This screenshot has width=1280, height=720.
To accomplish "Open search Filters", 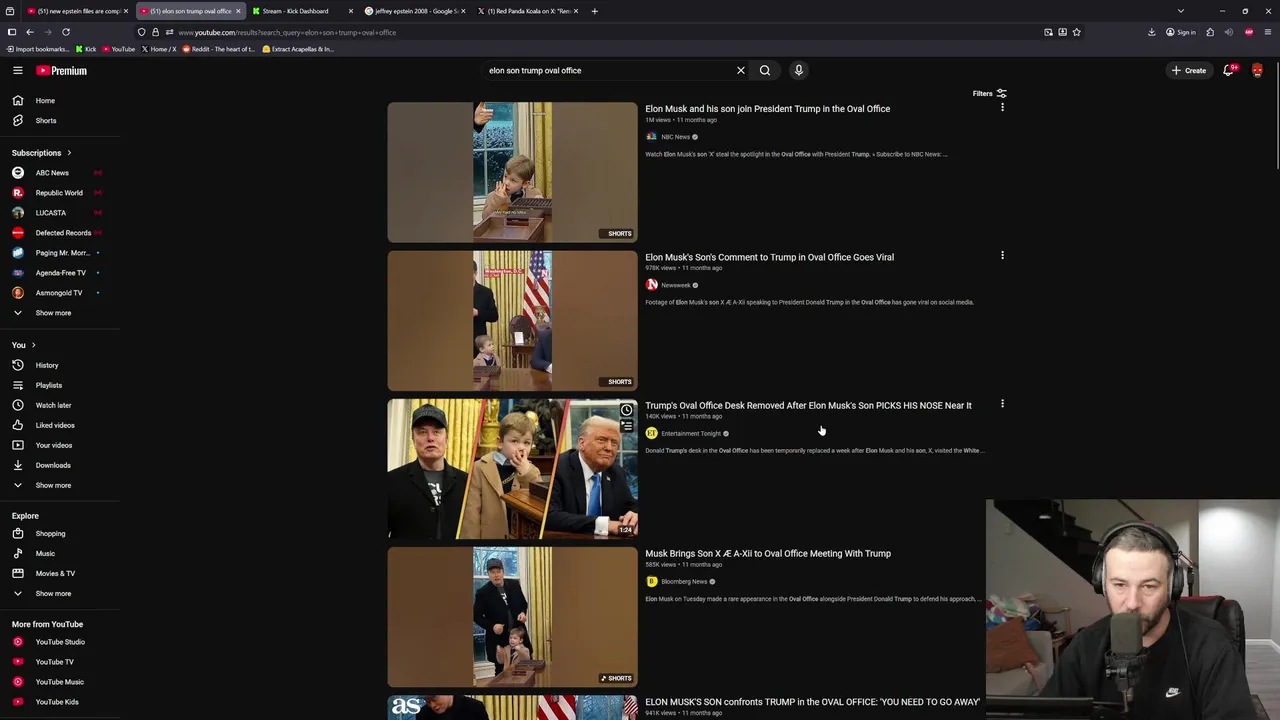I will 989,93.
